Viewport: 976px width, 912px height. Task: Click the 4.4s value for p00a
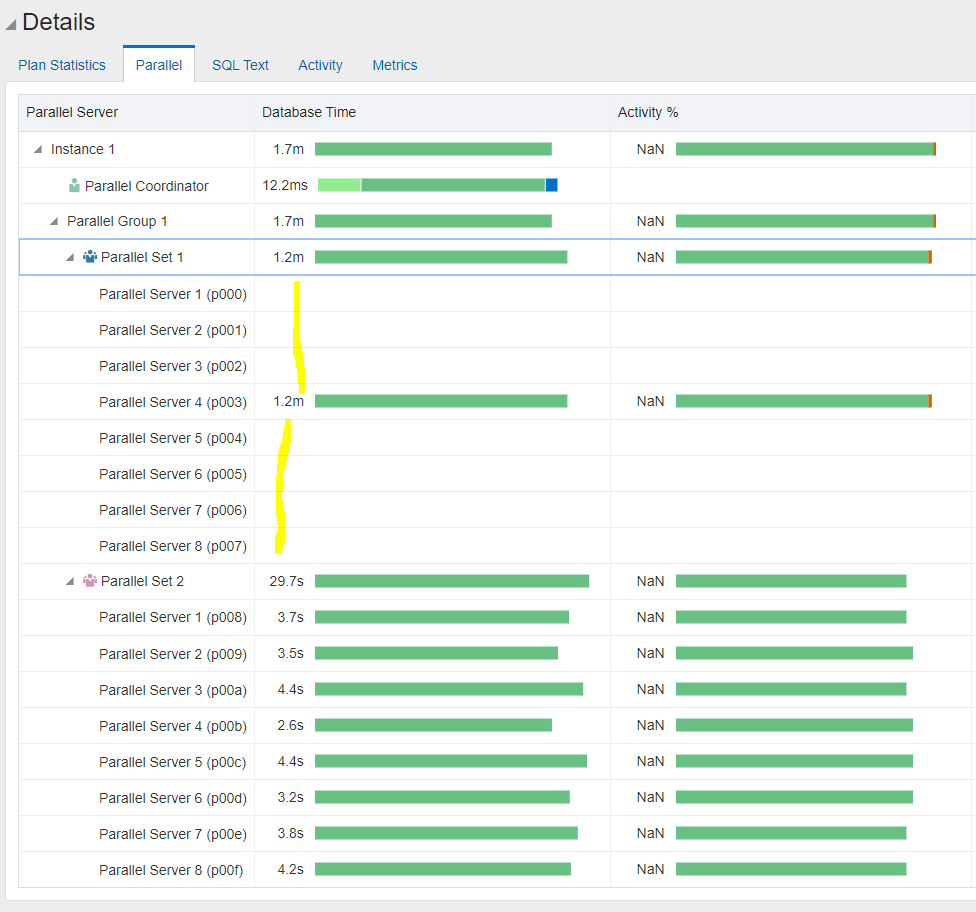291,689
